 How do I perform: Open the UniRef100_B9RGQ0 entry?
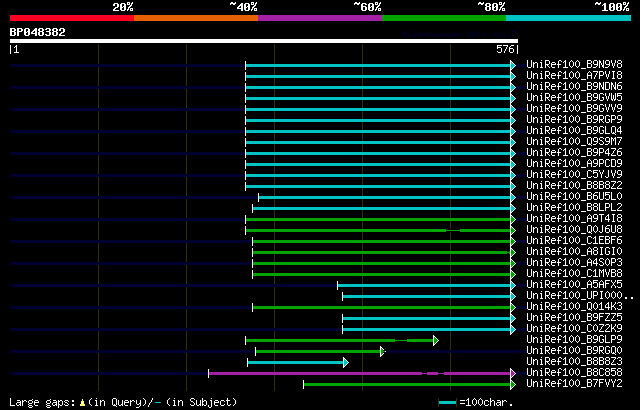pyautogui.click(x=574, y=351)
